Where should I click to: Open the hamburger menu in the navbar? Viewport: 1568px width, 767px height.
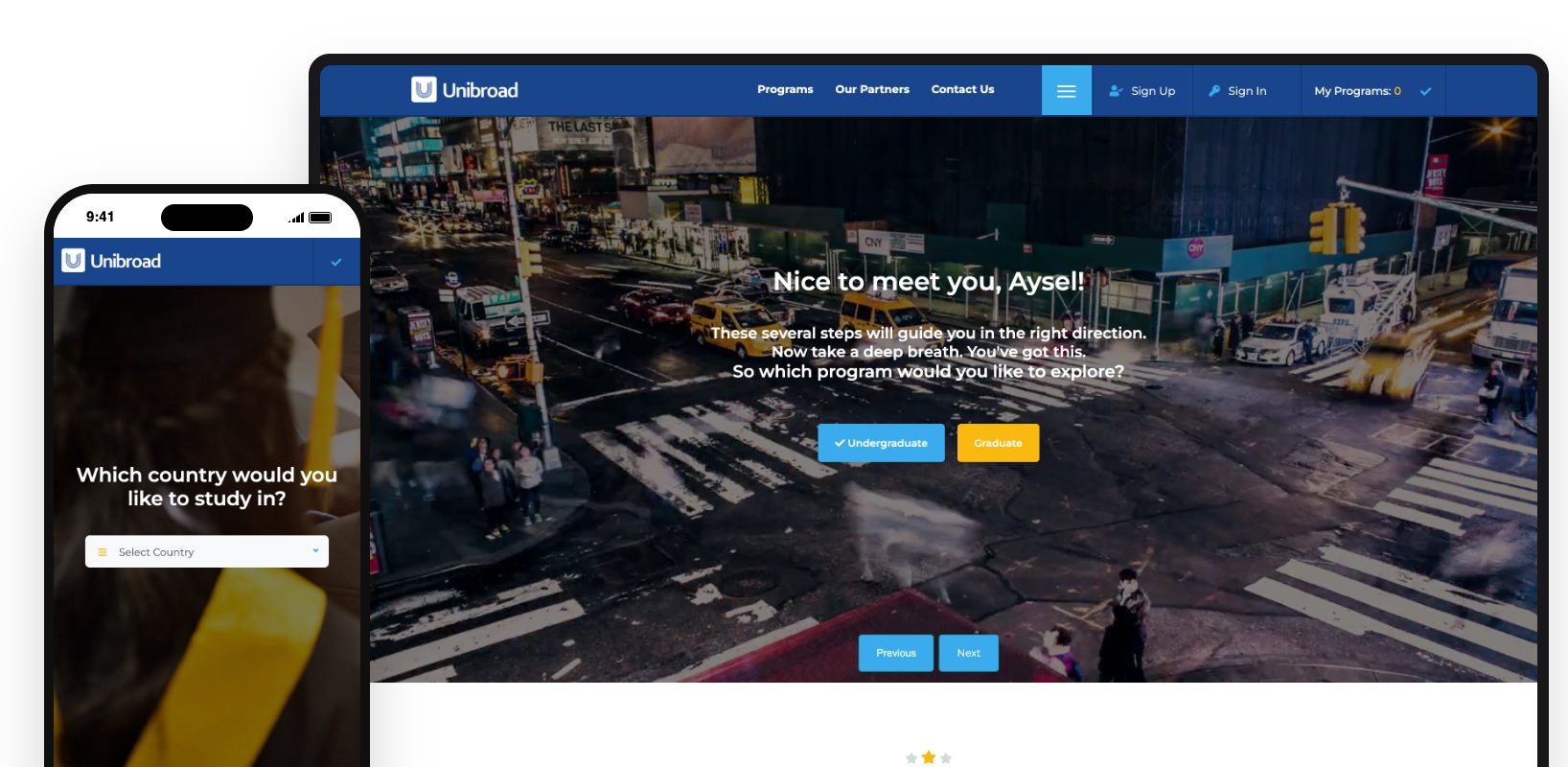click(x=1066, y=91)
